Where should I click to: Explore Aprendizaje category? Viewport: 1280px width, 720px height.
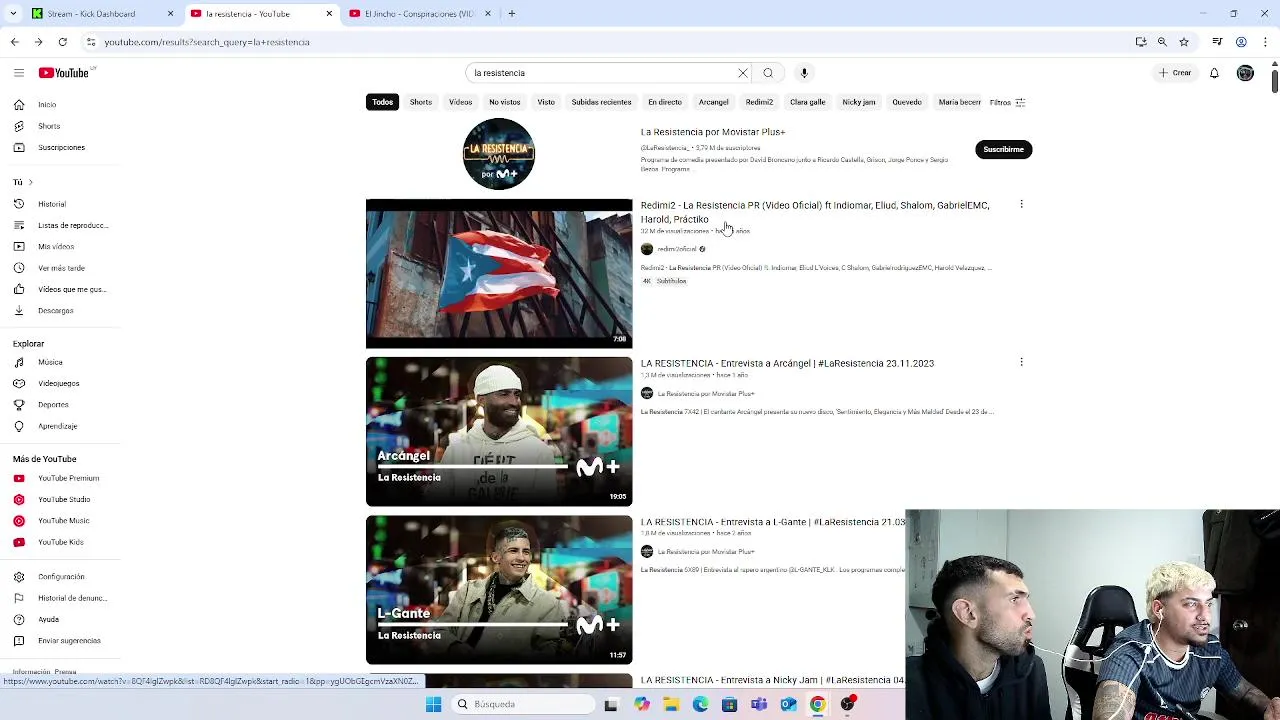tap(57, 426)
